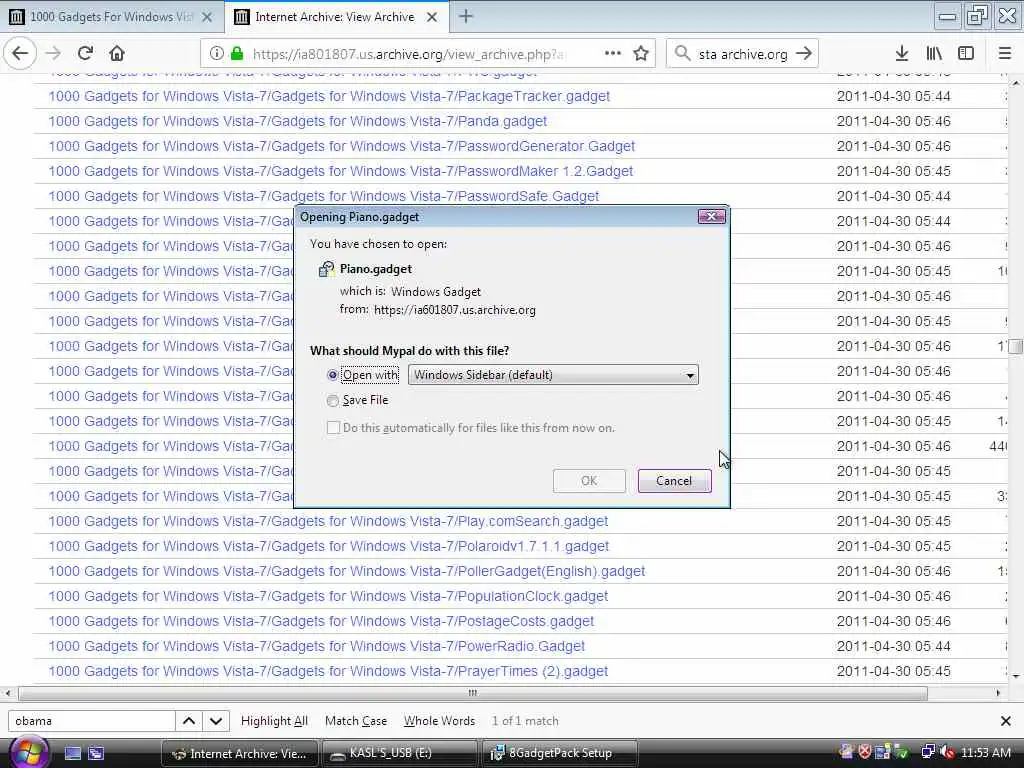Open the PasswordMaker 1.2.Gadget link
The width and height of the screenshot is (1024, 768).
341,171
